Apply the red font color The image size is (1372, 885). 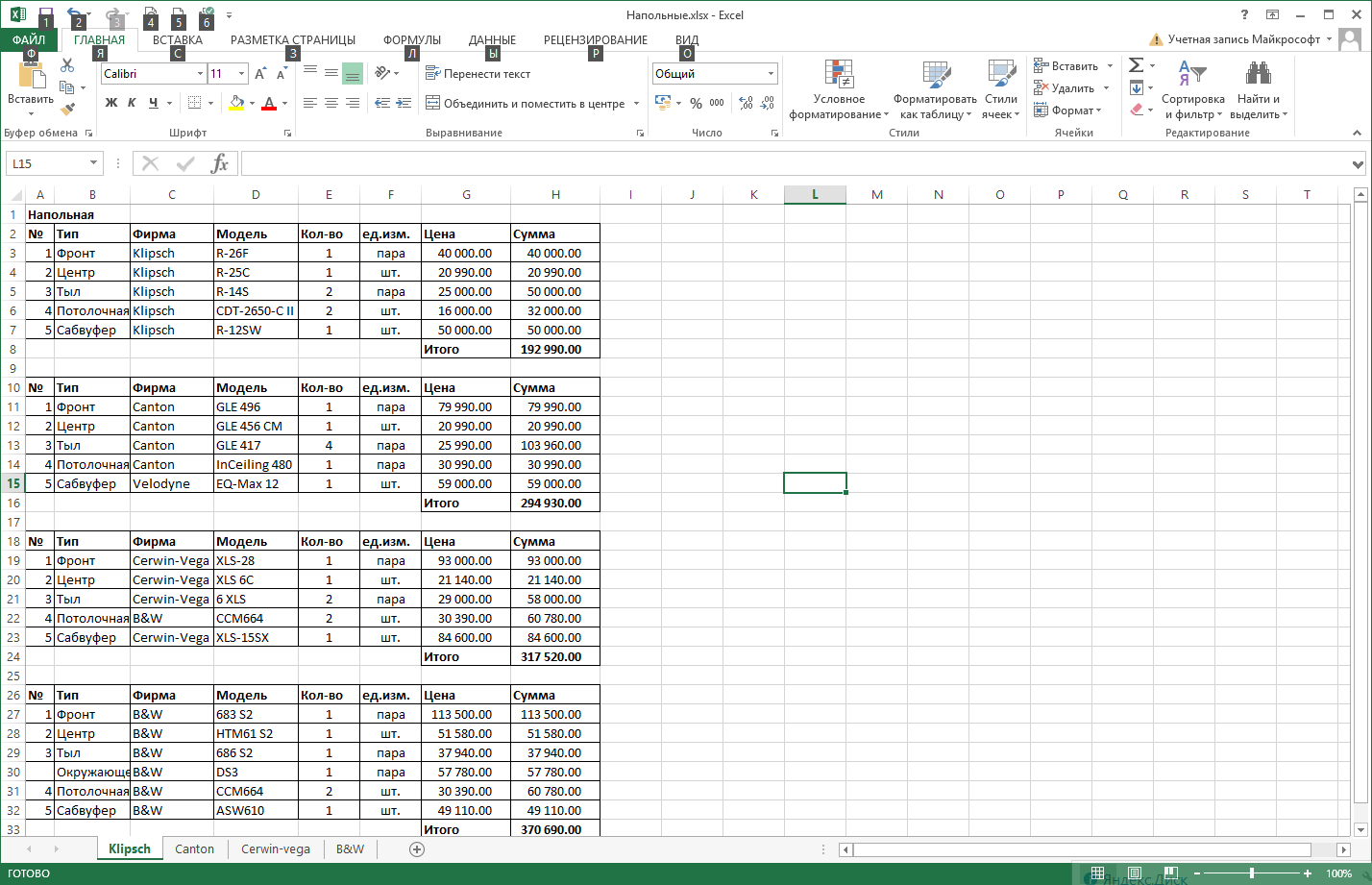click(x=269, y=103)
